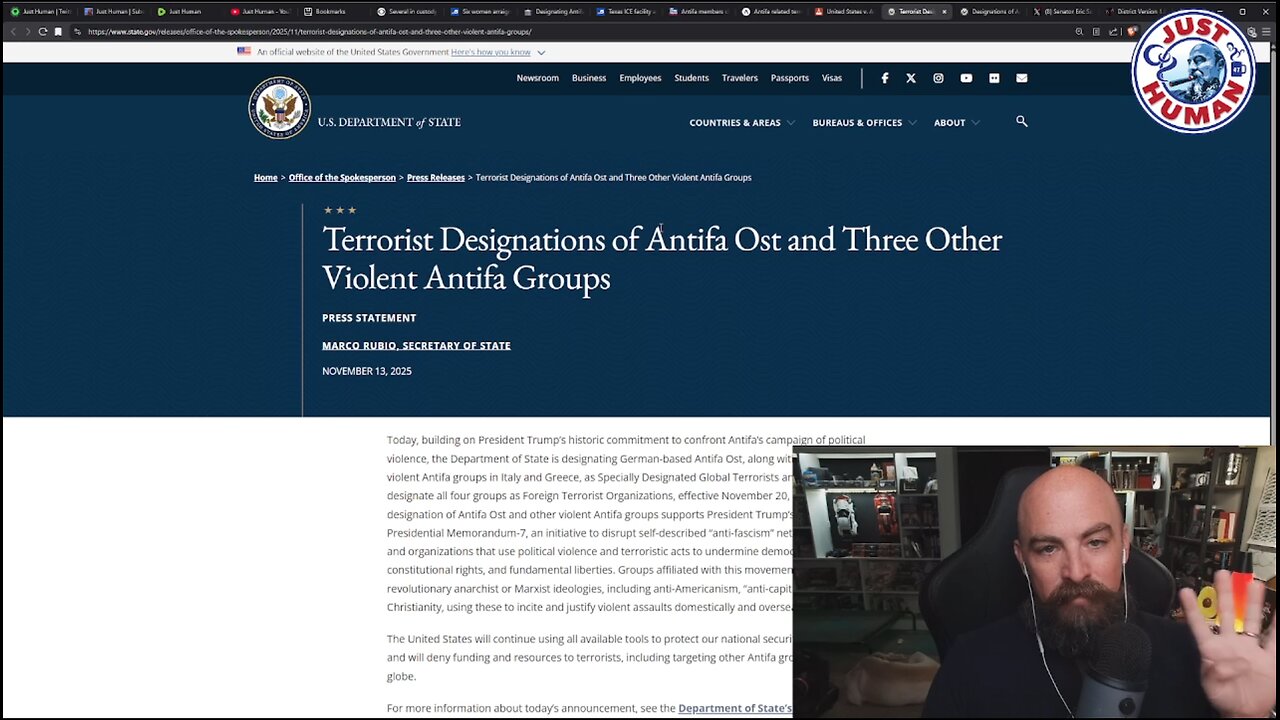Click the Home breadcrumb link
Screen dimensions: 1280x720
pyautogui.click(x=265, y=178)
